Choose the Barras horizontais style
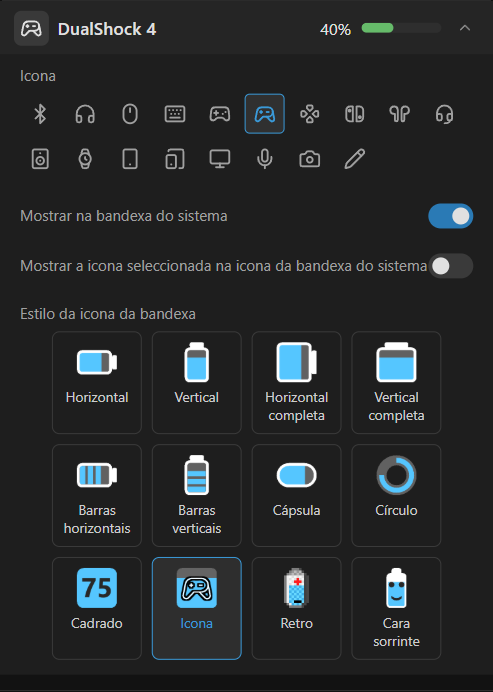The image size is (493, 692). (97, 496)
